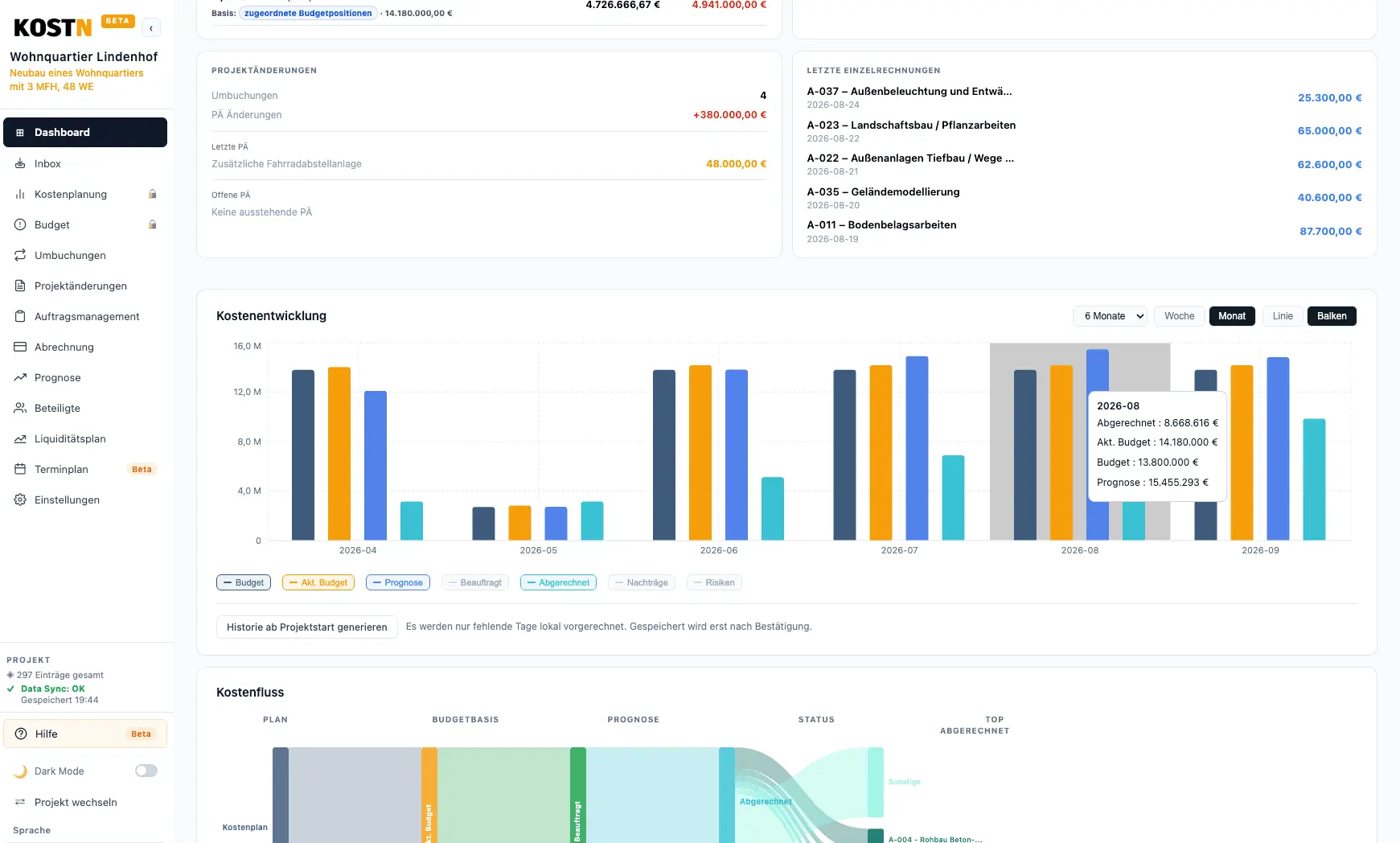Screen dimensions: 1400x843
Task: Click the Prognose trend arrow icon
Action: [x=20, y=377]
